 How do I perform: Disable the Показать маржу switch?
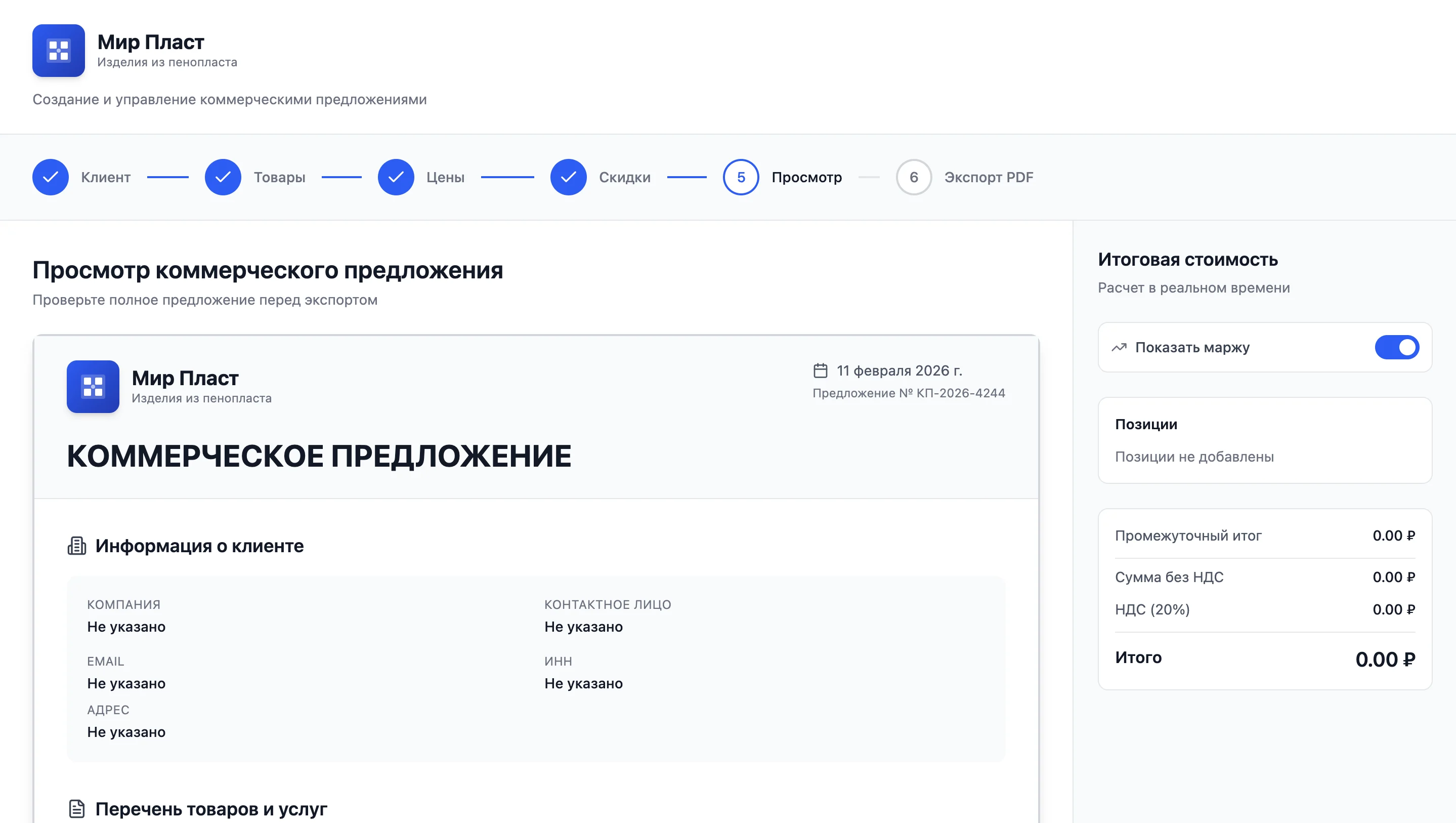point(1397,347)
